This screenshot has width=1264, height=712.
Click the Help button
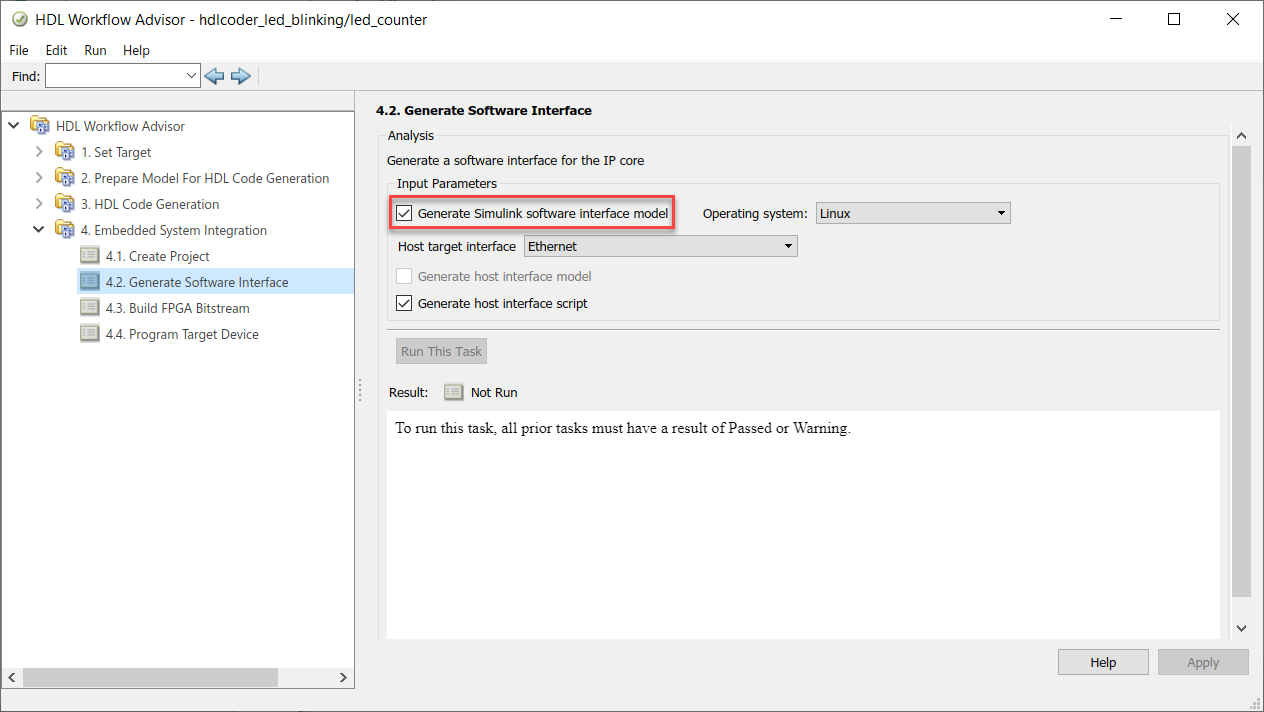(1102, 662)
